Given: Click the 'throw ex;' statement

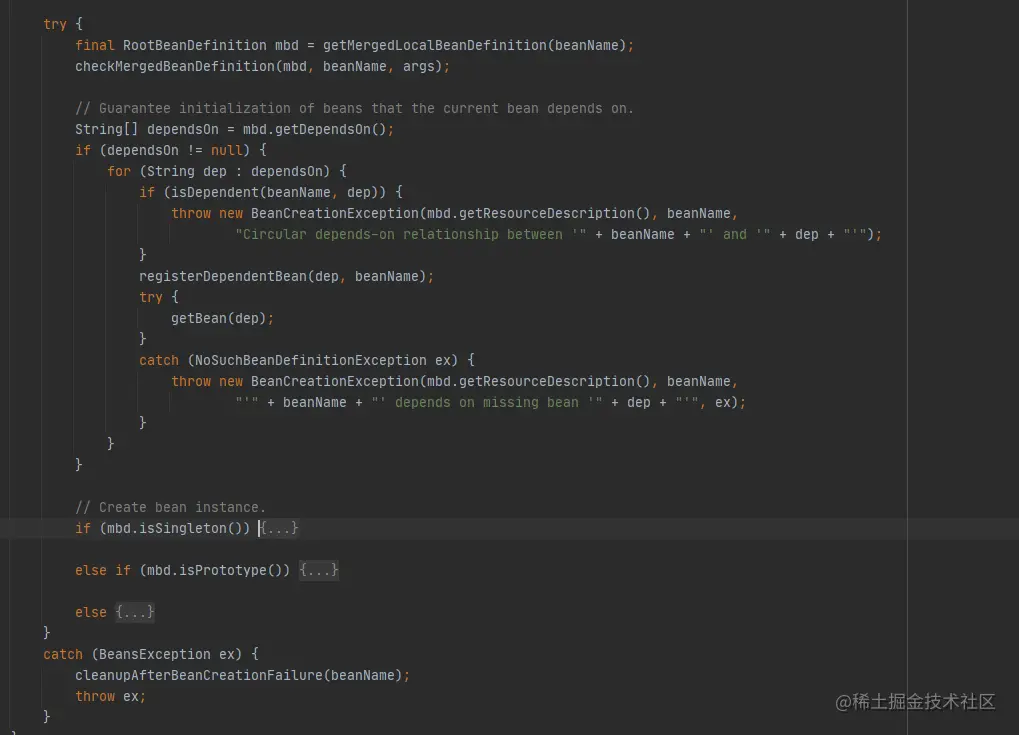Looking at the screenshot, I should pos(110,697).
